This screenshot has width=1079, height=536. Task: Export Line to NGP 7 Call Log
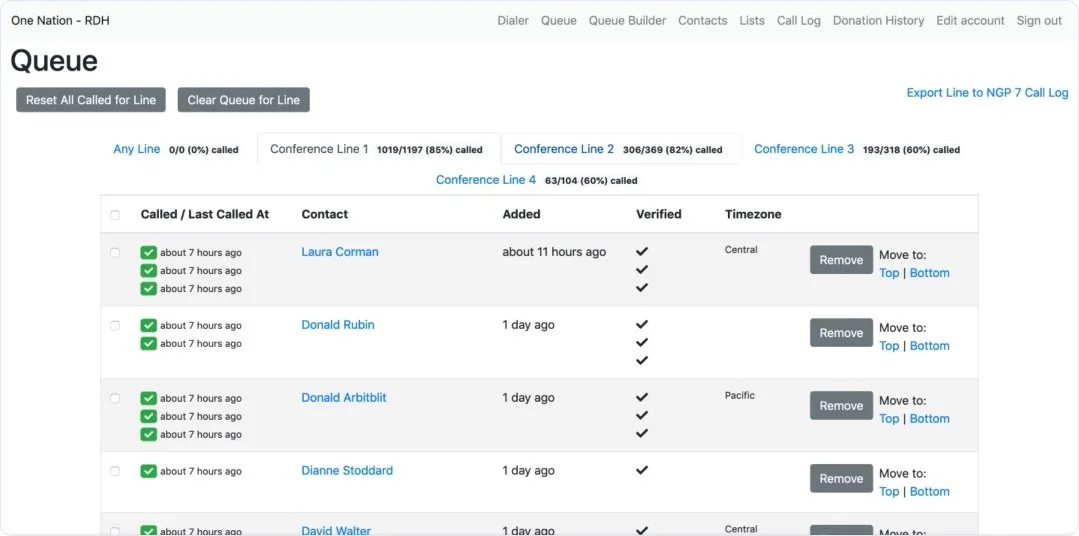click(x=987, y=93)
